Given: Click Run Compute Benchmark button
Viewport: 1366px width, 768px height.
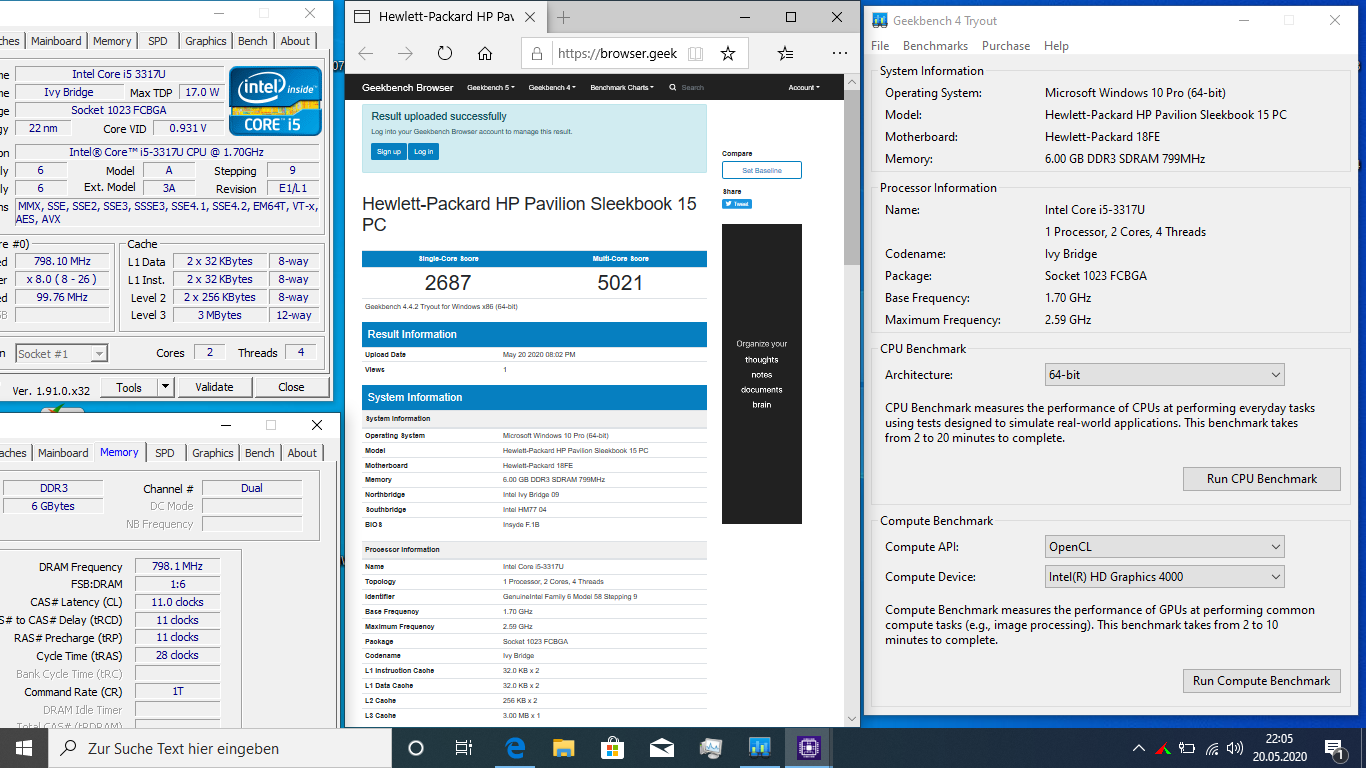Looking at the screenshot, I should pyautogui.click(x=1262, y=681).
